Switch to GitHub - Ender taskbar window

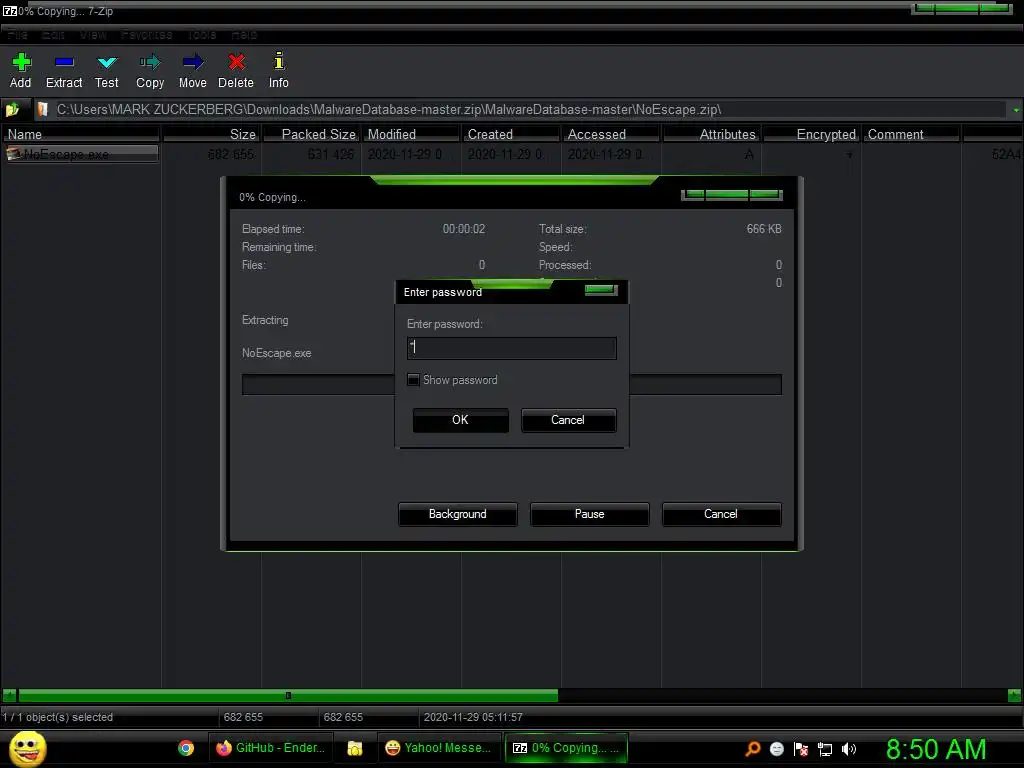pos(271,748)
